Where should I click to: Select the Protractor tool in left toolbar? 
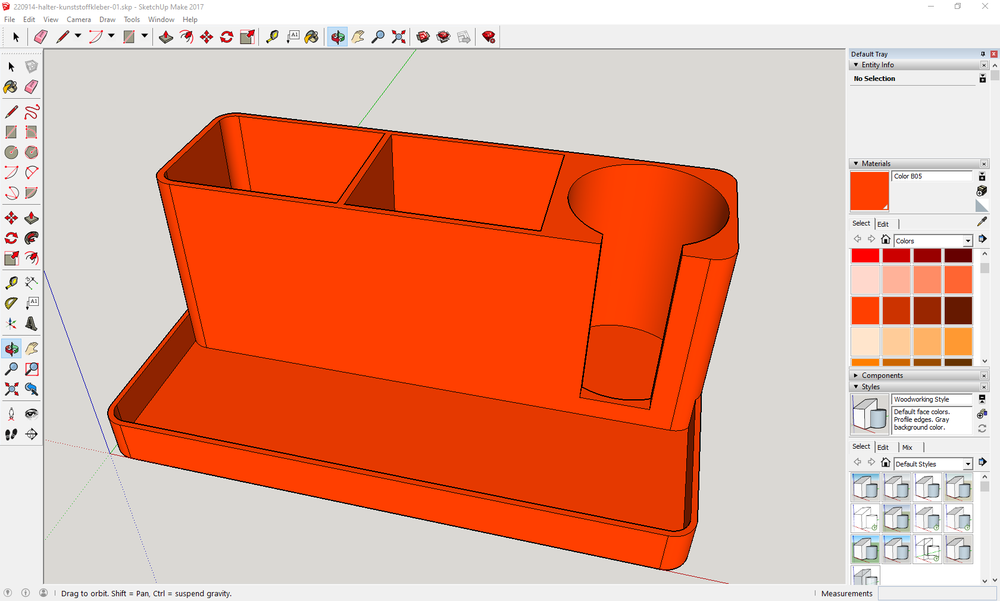(11, 303)
